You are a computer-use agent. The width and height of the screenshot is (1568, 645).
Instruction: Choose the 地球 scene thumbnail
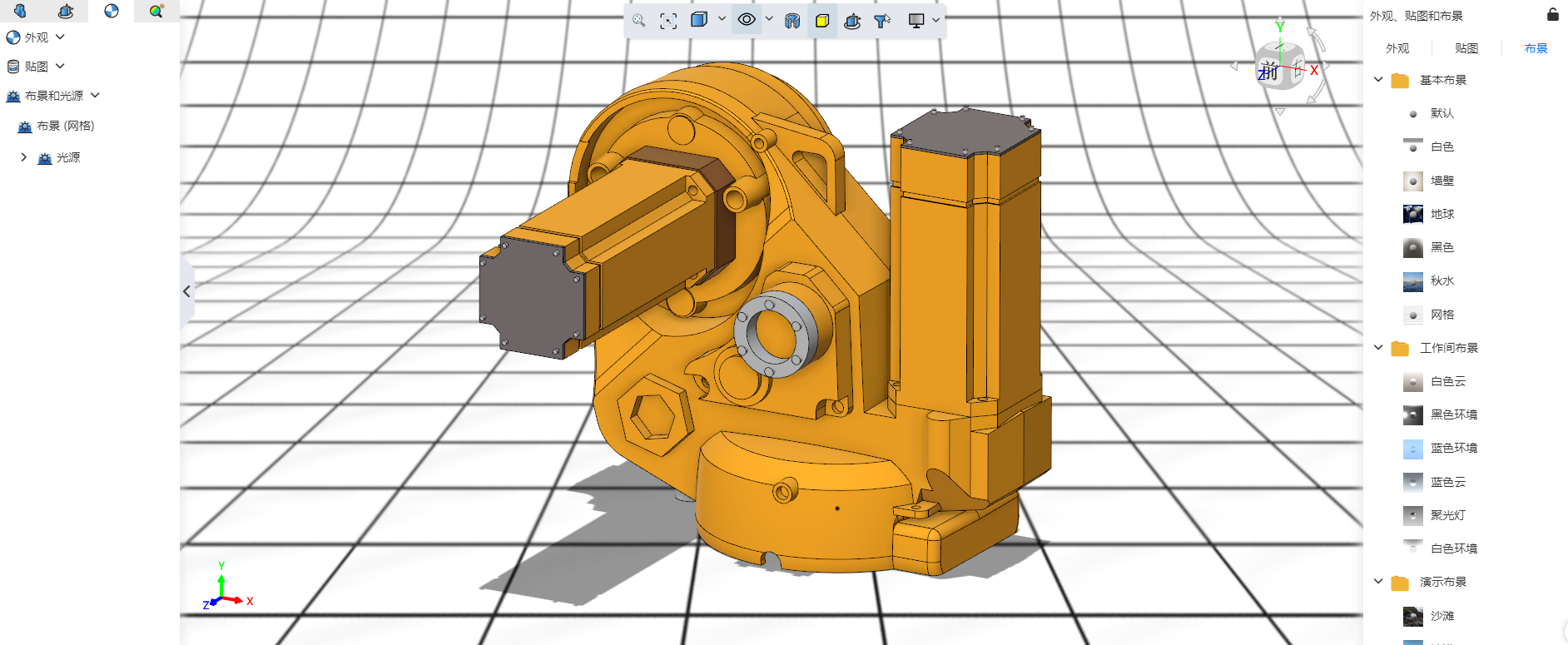[x=1412, y=214]
